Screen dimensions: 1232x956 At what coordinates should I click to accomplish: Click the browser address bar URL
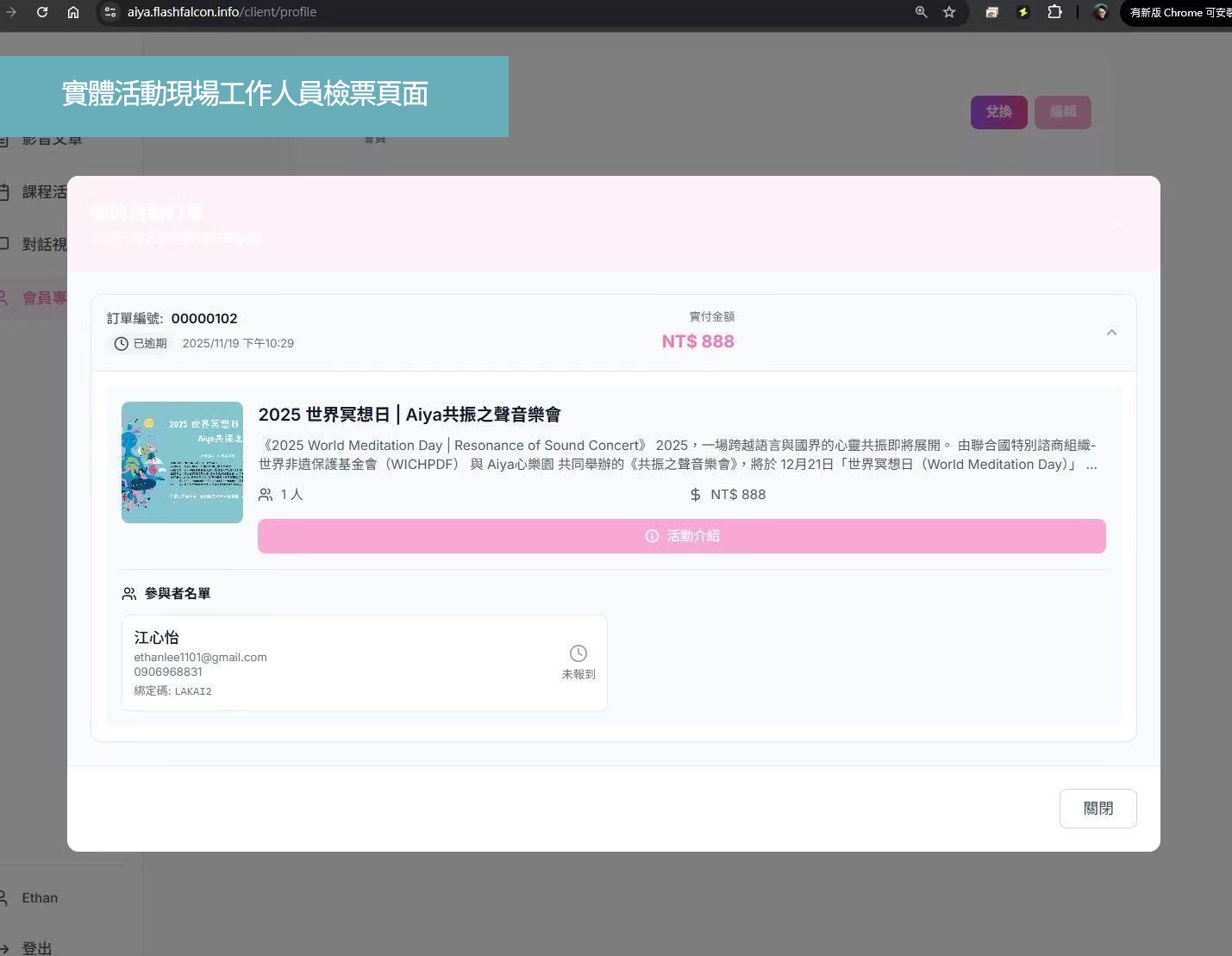point(222,12)
